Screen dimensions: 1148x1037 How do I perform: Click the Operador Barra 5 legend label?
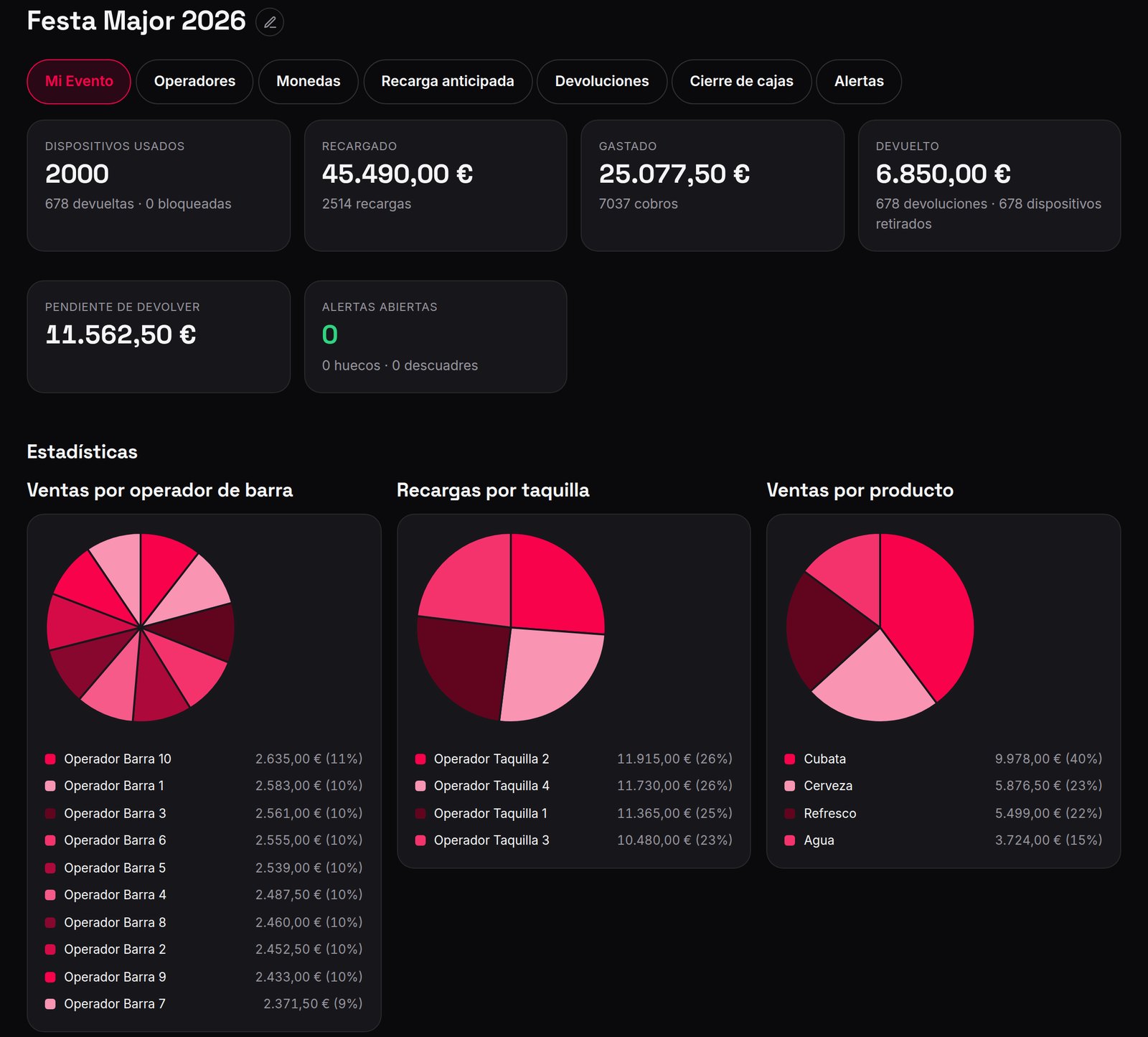click(115, 868)
